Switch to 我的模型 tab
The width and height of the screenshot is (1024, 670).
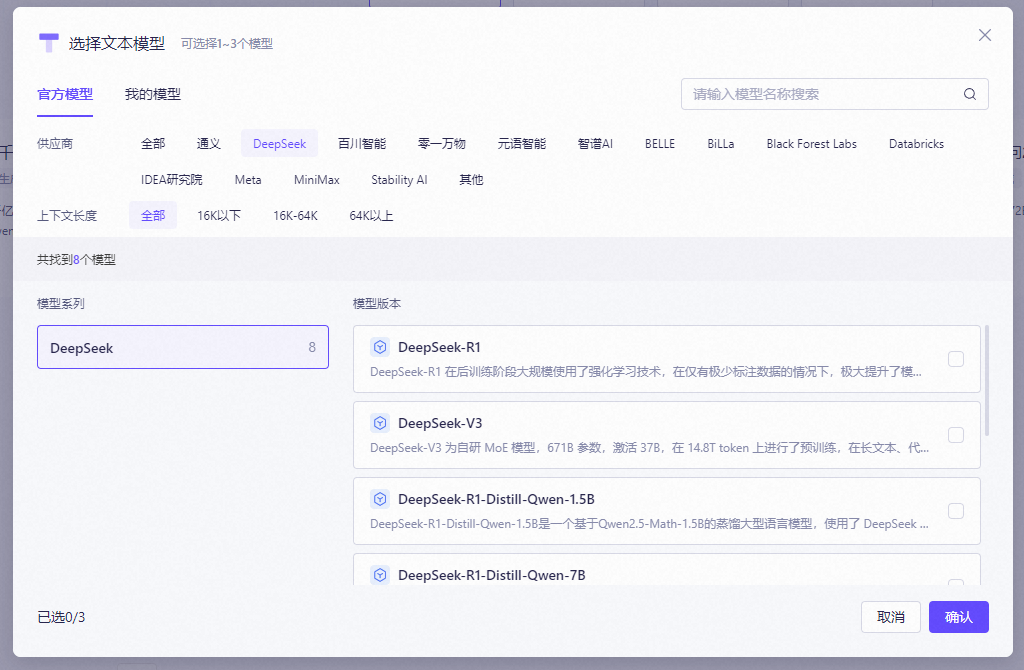[153, 95]
